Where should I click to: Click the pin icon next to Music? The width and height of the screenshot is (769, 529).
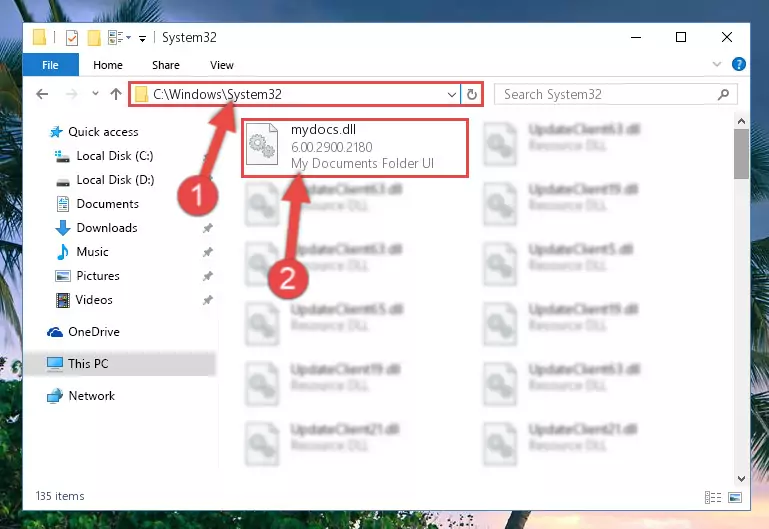coord(208,252)
